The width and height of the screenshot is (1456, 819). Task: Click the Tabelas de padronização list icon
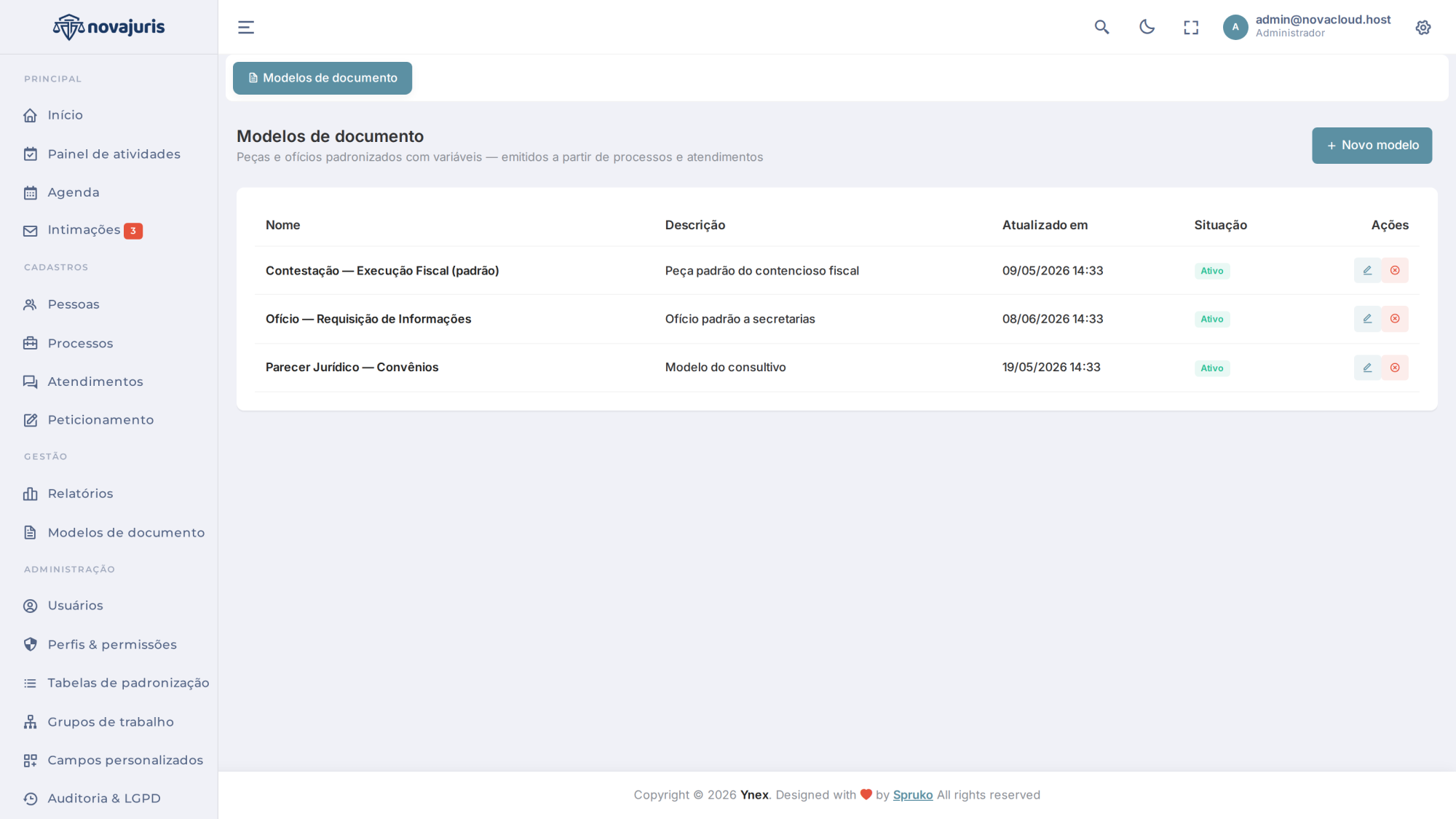coord(30,683)
